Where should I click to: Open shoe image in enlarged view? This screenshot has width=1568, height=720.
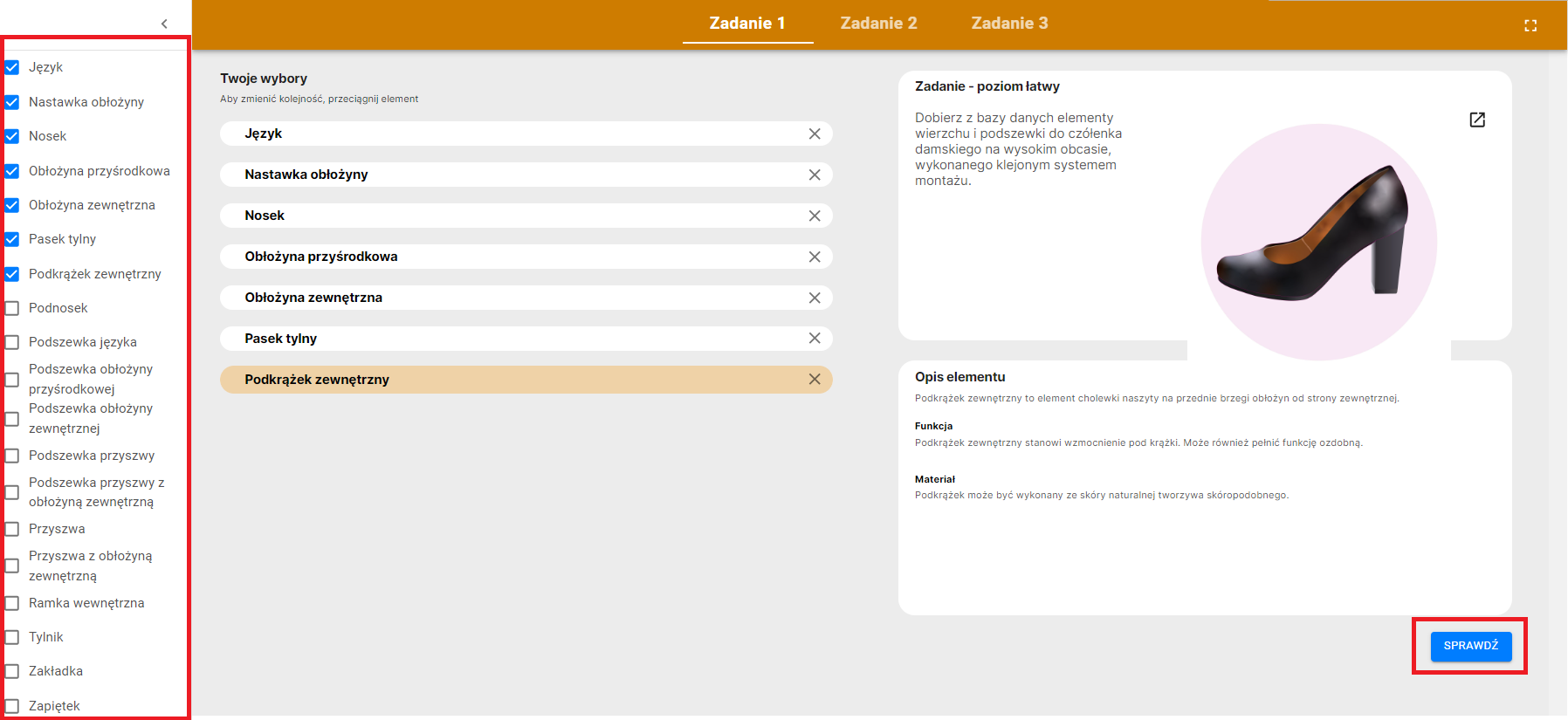pos(1476,120)
